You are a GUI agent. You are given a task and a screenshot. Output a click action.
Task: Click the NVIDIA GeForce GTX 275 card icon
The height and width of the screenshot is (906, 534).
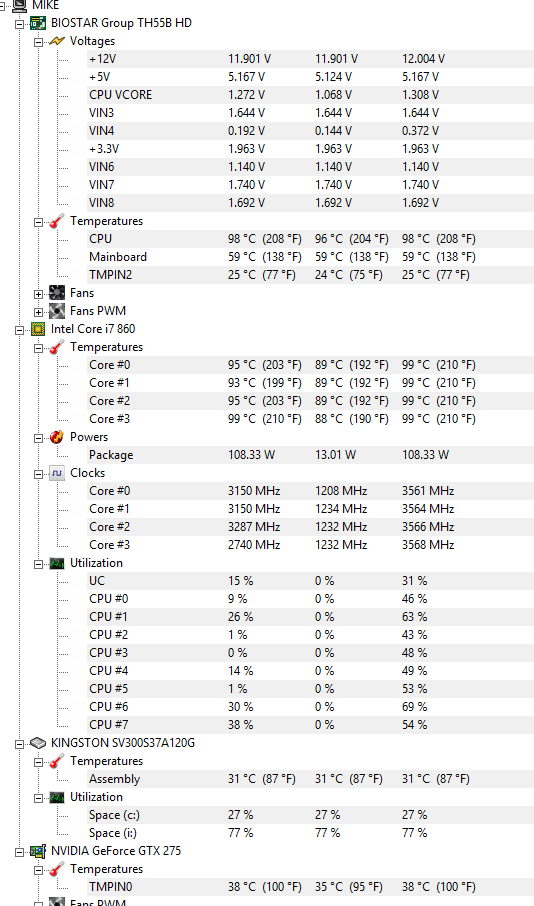click(x=38, y=851)
